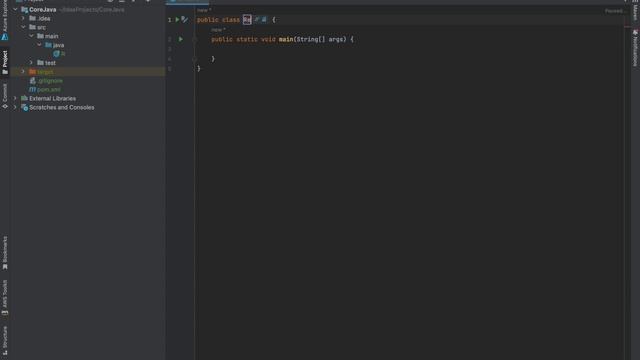
Task: Fold the main method at line 2
Action: click(x=195, y=39)
